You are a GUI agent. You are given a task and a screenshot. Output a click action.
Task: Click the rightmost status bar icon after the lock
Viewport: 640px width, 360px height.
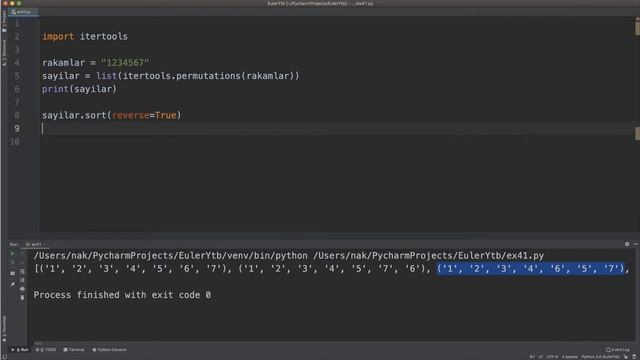(x=634, y=357)
